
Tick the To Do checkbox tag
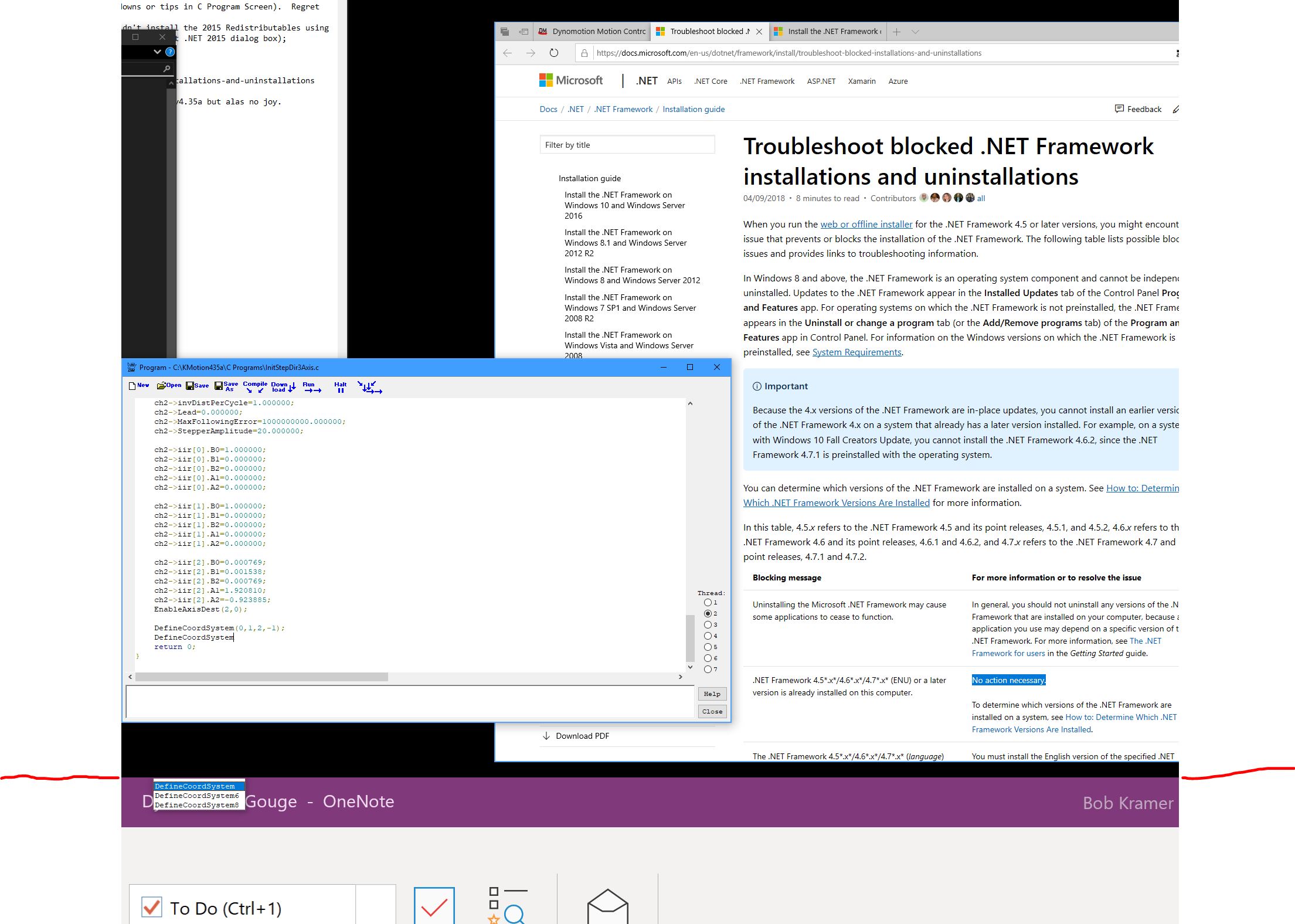click(x=152, y=908)
